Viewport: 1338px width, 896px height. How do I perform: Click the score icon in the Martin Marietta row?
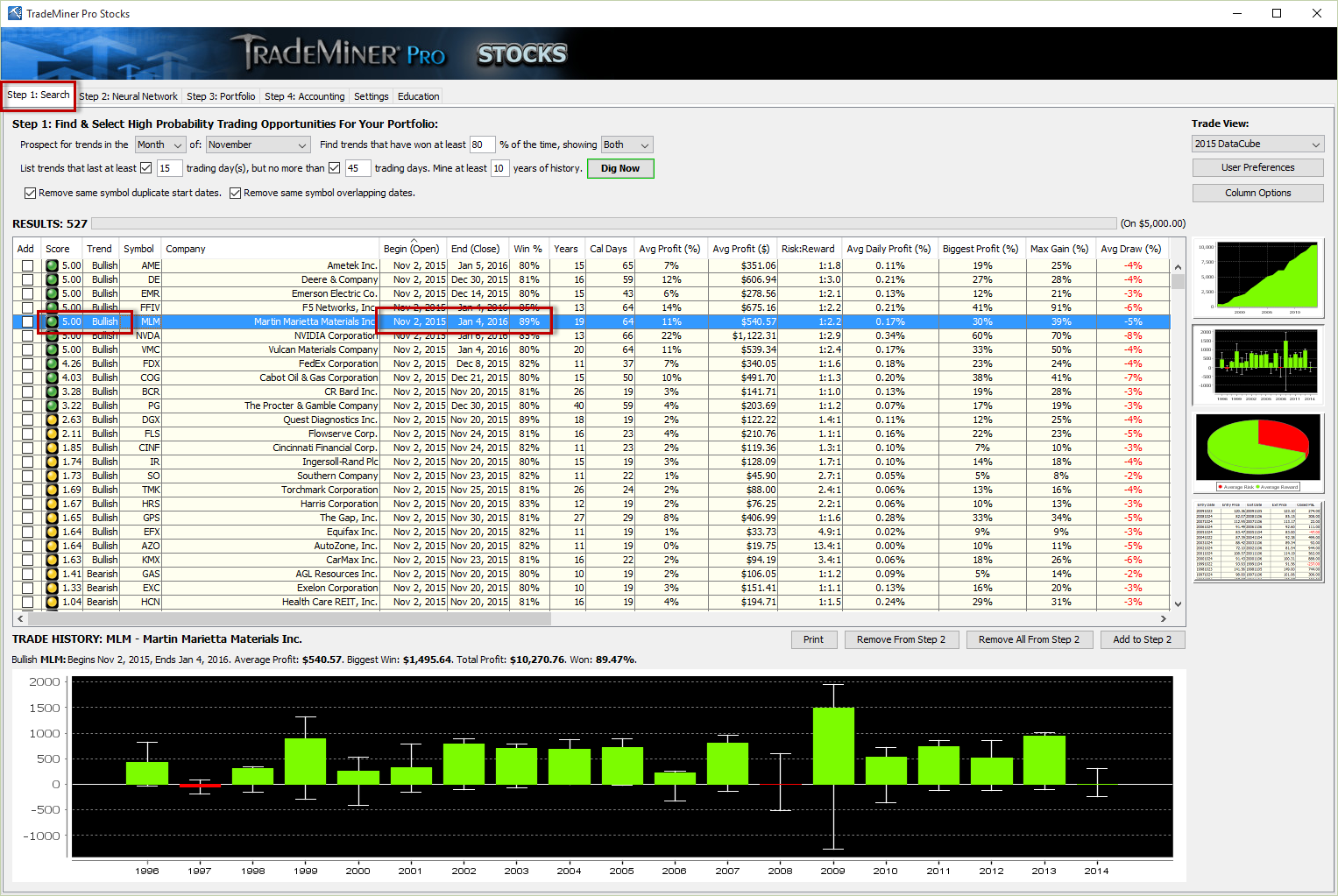click(52, 321)
